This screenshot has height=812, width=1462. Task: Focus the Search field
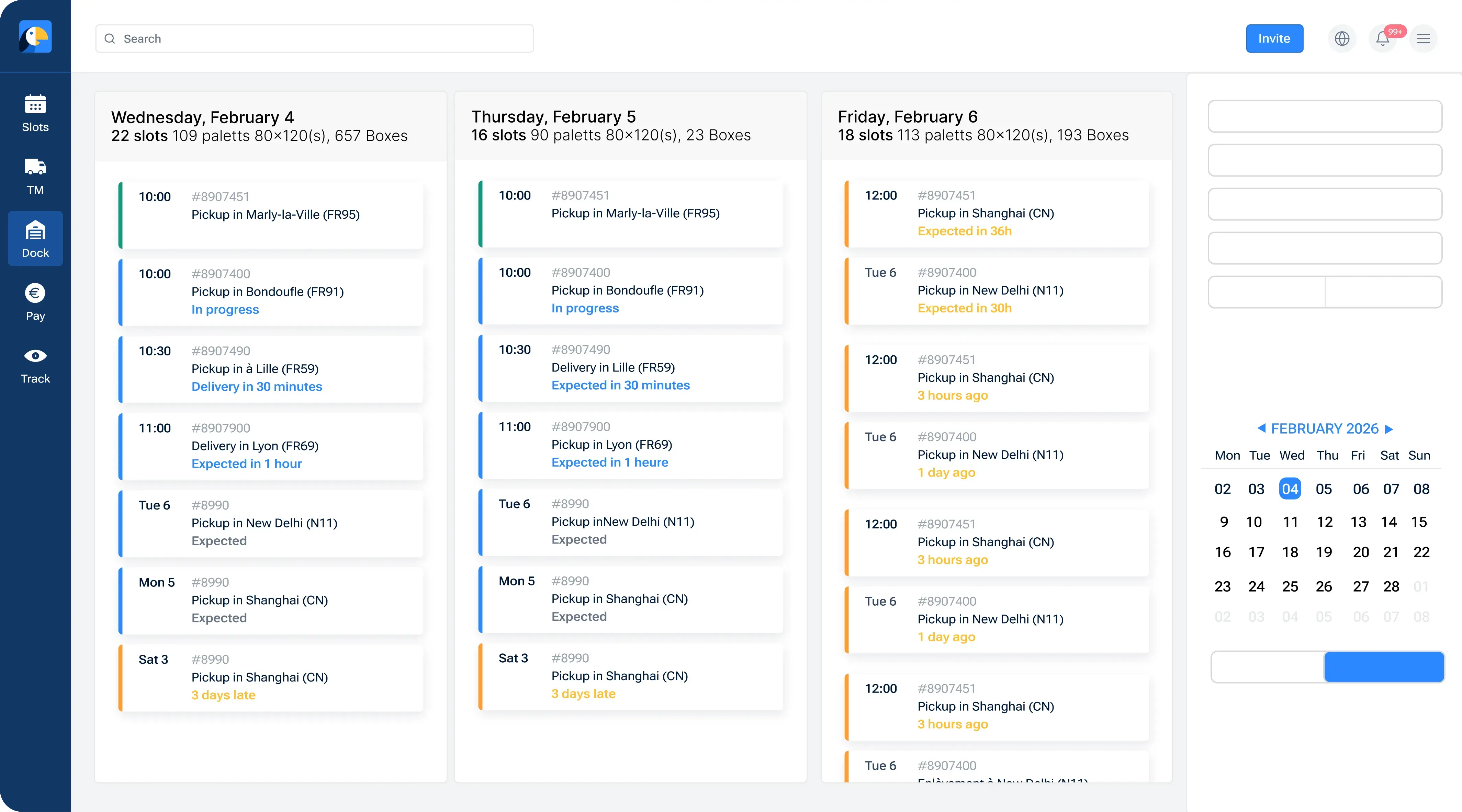(314, 38)
